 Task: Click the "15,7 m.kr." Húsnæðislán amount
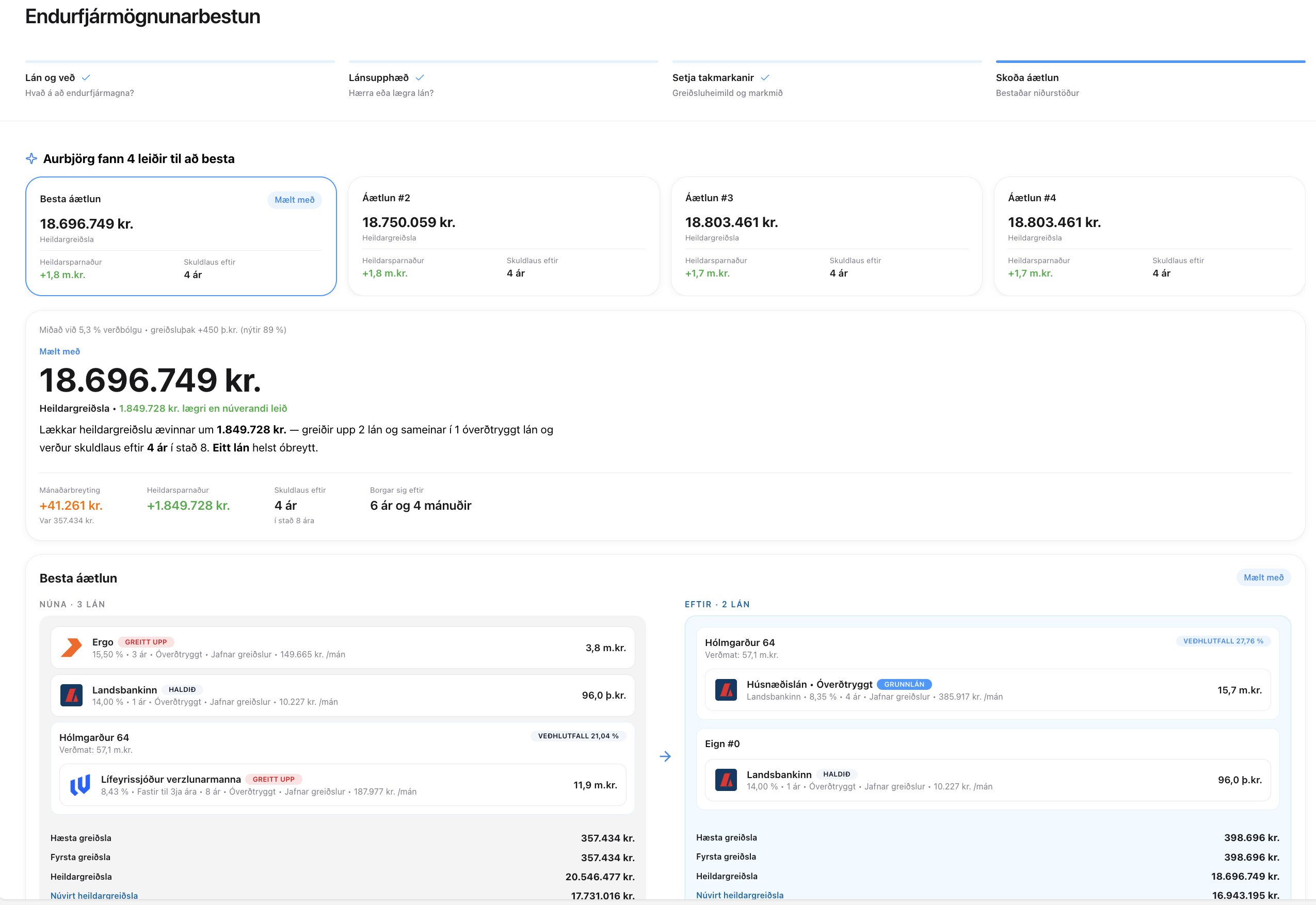1240,690
